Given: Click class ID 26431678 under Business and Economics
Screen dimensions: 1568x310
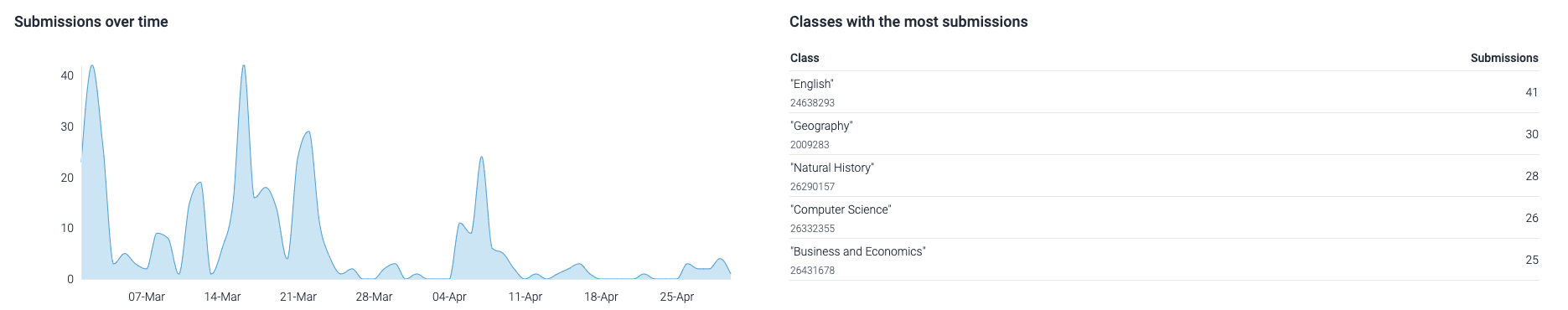Looking at the screenshot, I should 812,271.
